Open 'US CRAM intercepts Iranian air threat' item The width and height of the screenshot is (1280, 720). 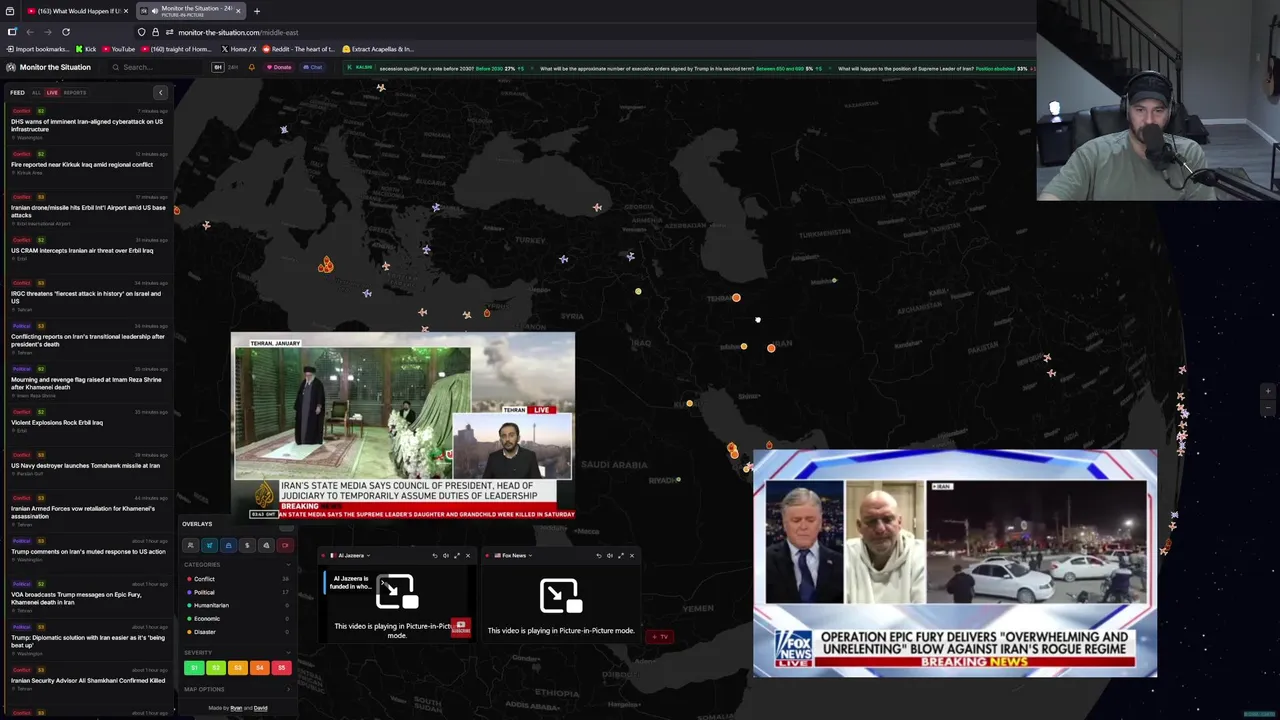[88, 250]
